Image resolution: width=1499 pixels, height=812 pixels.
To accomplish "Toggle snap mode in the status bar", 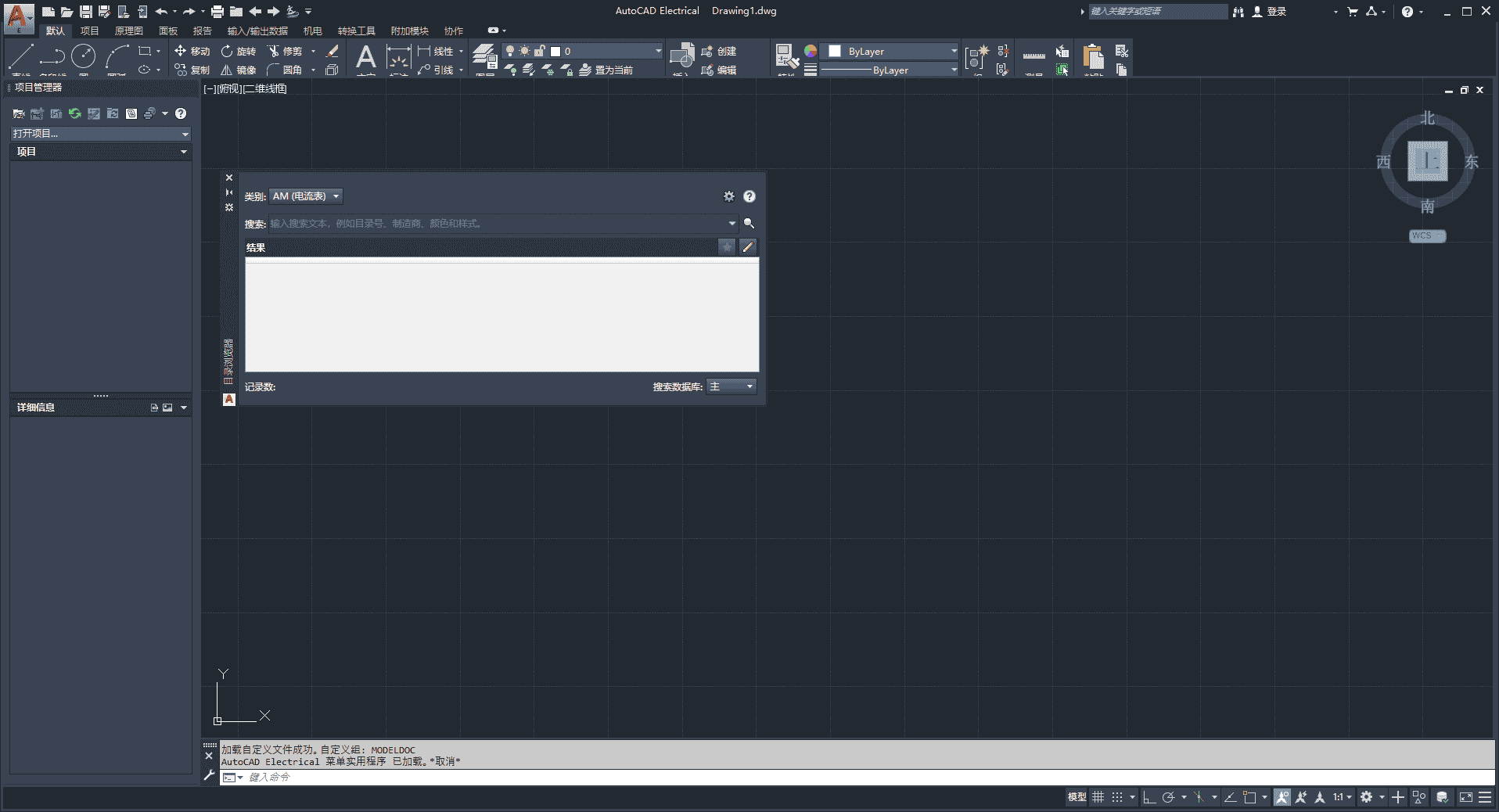I will [x=1117, y=796].
